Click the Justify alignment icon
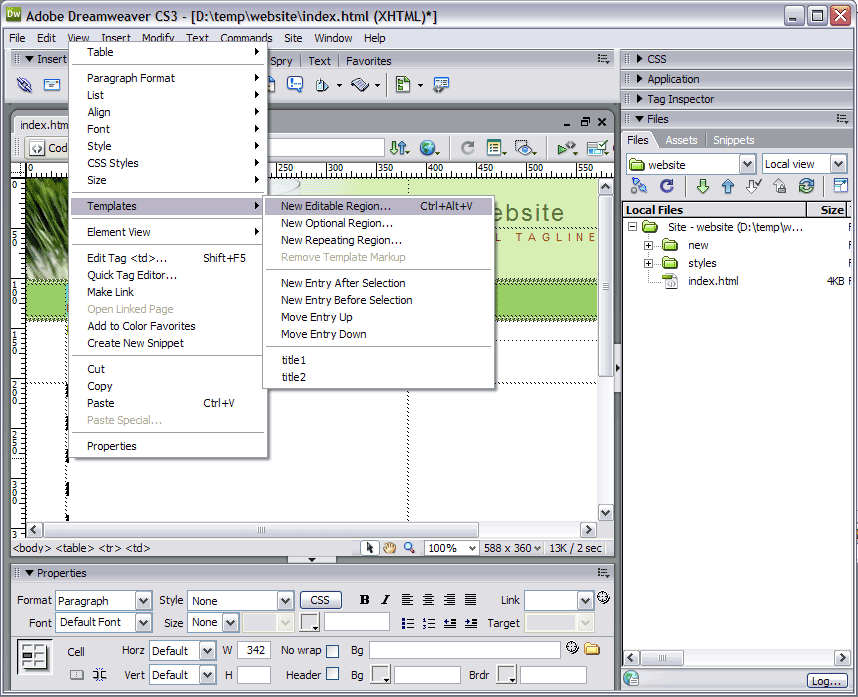This screenshot has width=858, height=697. (x=471, y=600)
